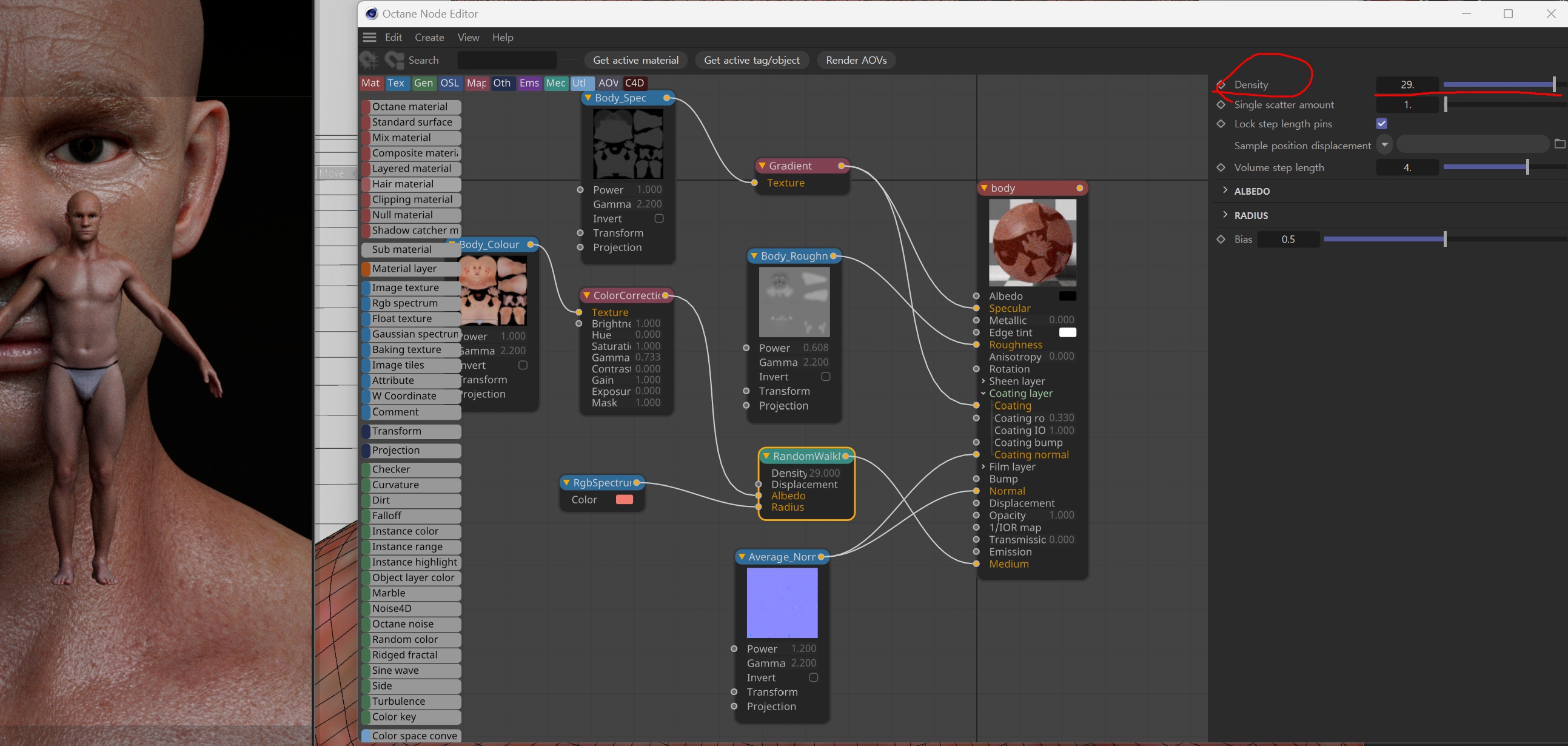Image resolution: width=1568 pixels, height=746 pixels.
Task: Select the Mat node category tab
Action: pos(370,83)
